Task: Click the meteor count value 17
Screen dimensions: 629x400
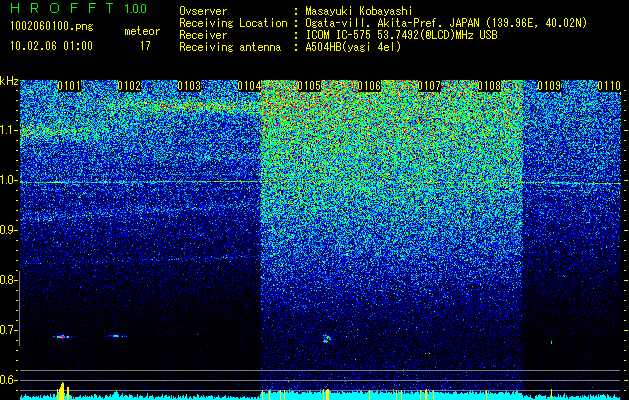Action: (145, 46)
